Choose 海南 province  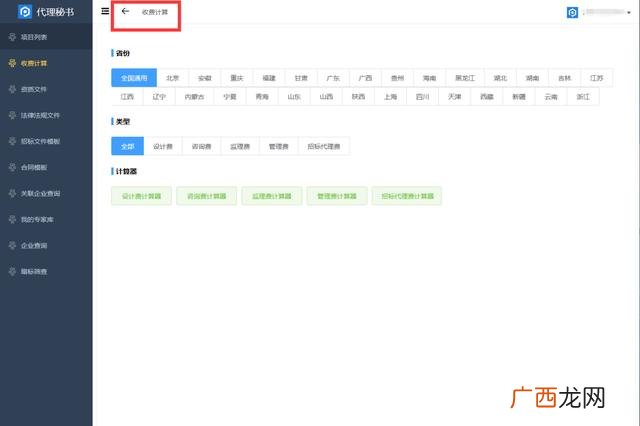(429, 78)
